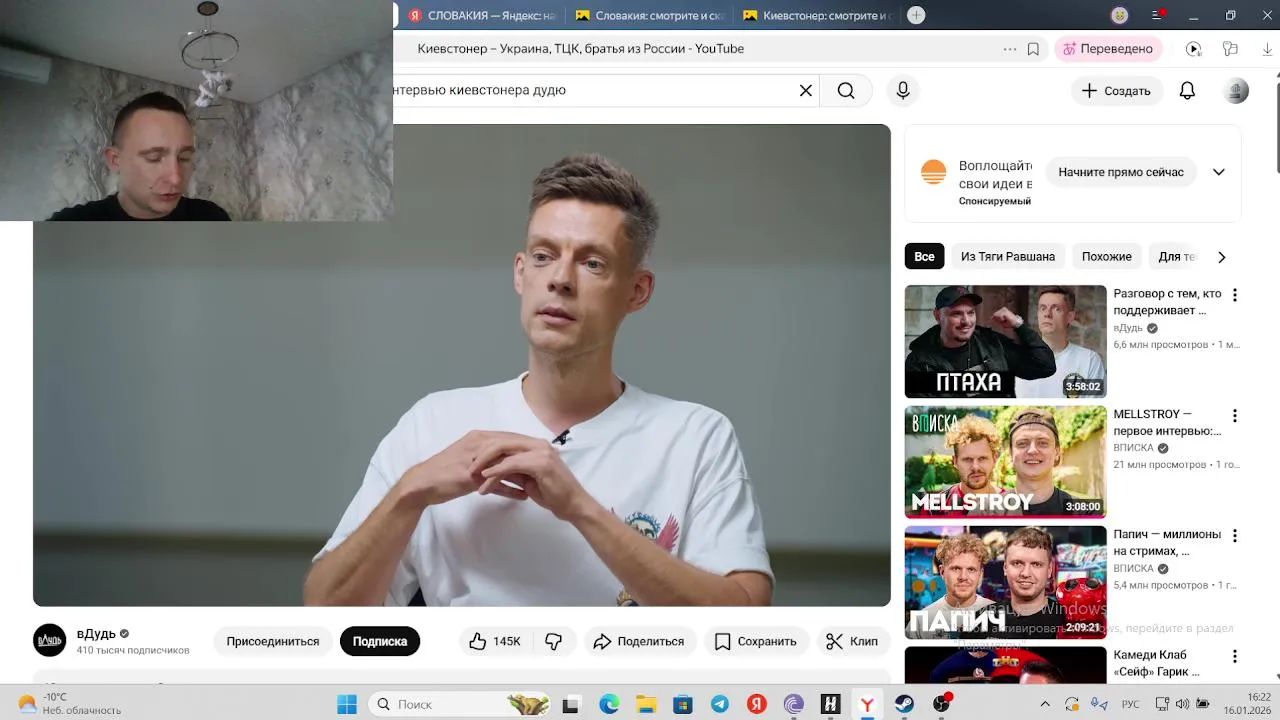This screenshot has width=1280, height=720.
Task: Open YouTube notifications bell
Action: click(1187, 90)
